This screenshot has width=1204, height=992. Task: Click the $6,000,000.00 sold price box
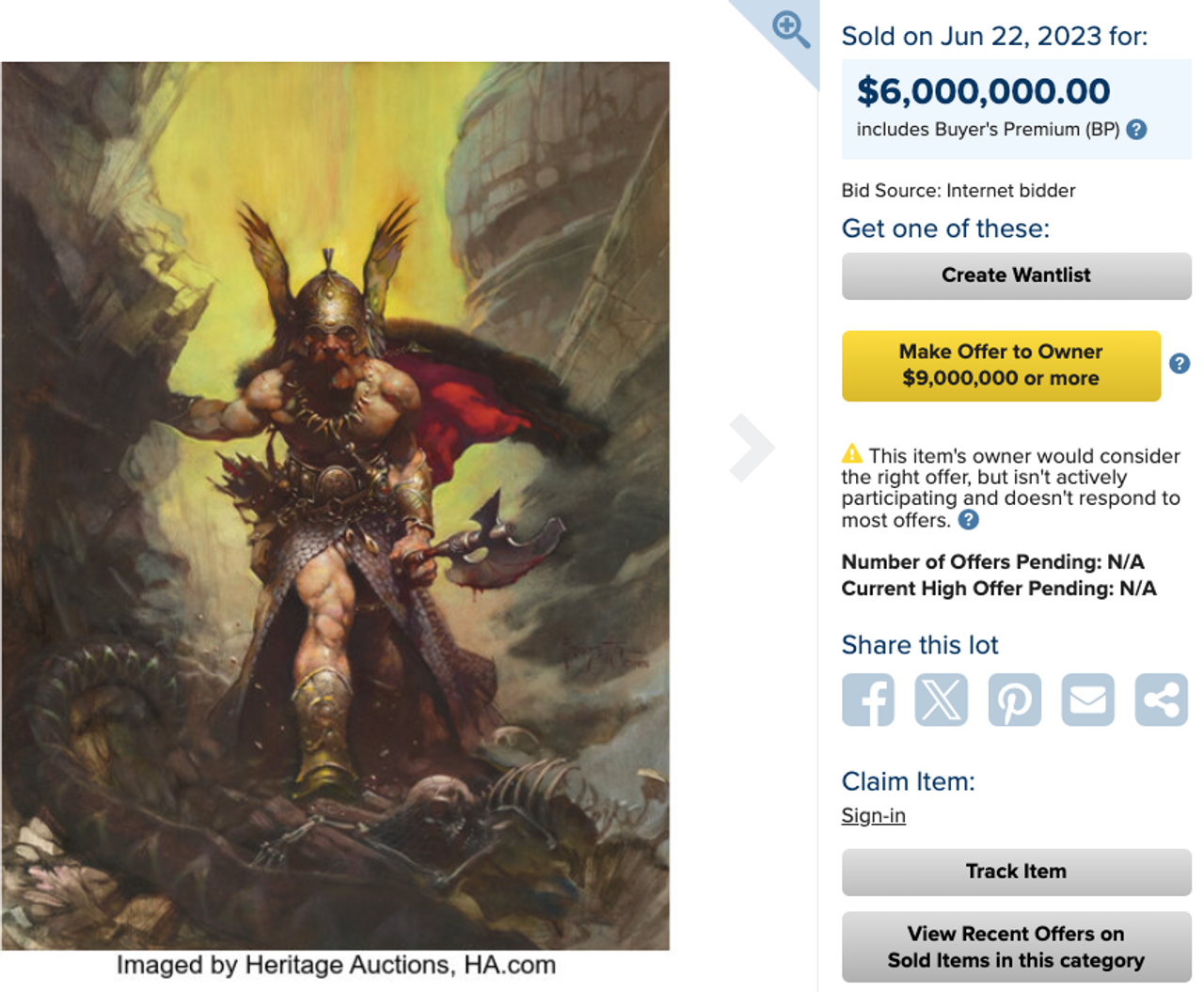[x=1016, y=109]
